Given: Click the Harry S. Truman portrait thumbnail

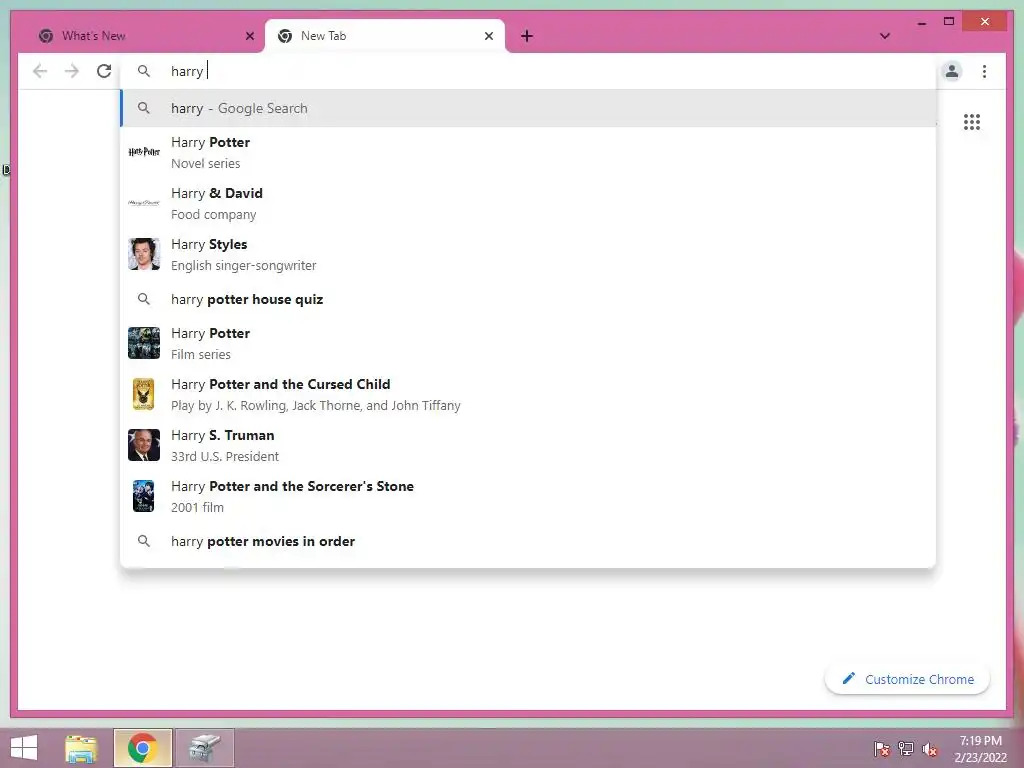Looking at the screenshot, I should [x=144, y=445].
